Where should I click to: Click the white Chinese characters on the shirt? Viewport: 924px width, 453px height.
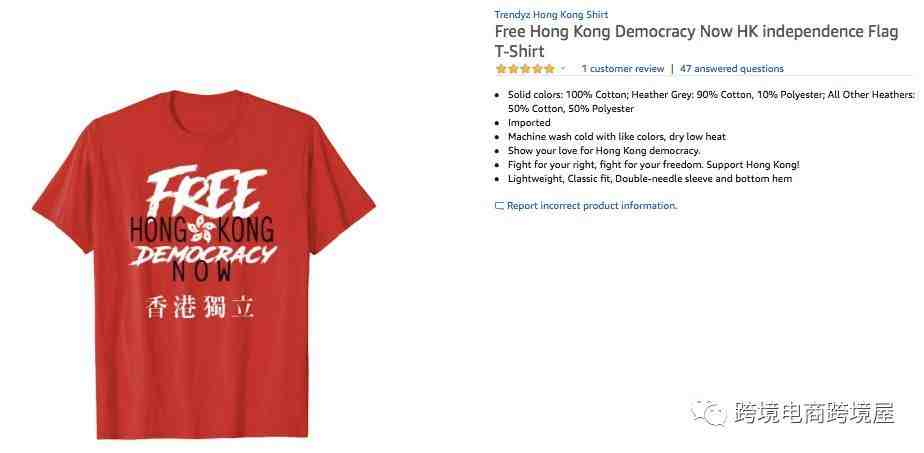click(x=200, y=307)
